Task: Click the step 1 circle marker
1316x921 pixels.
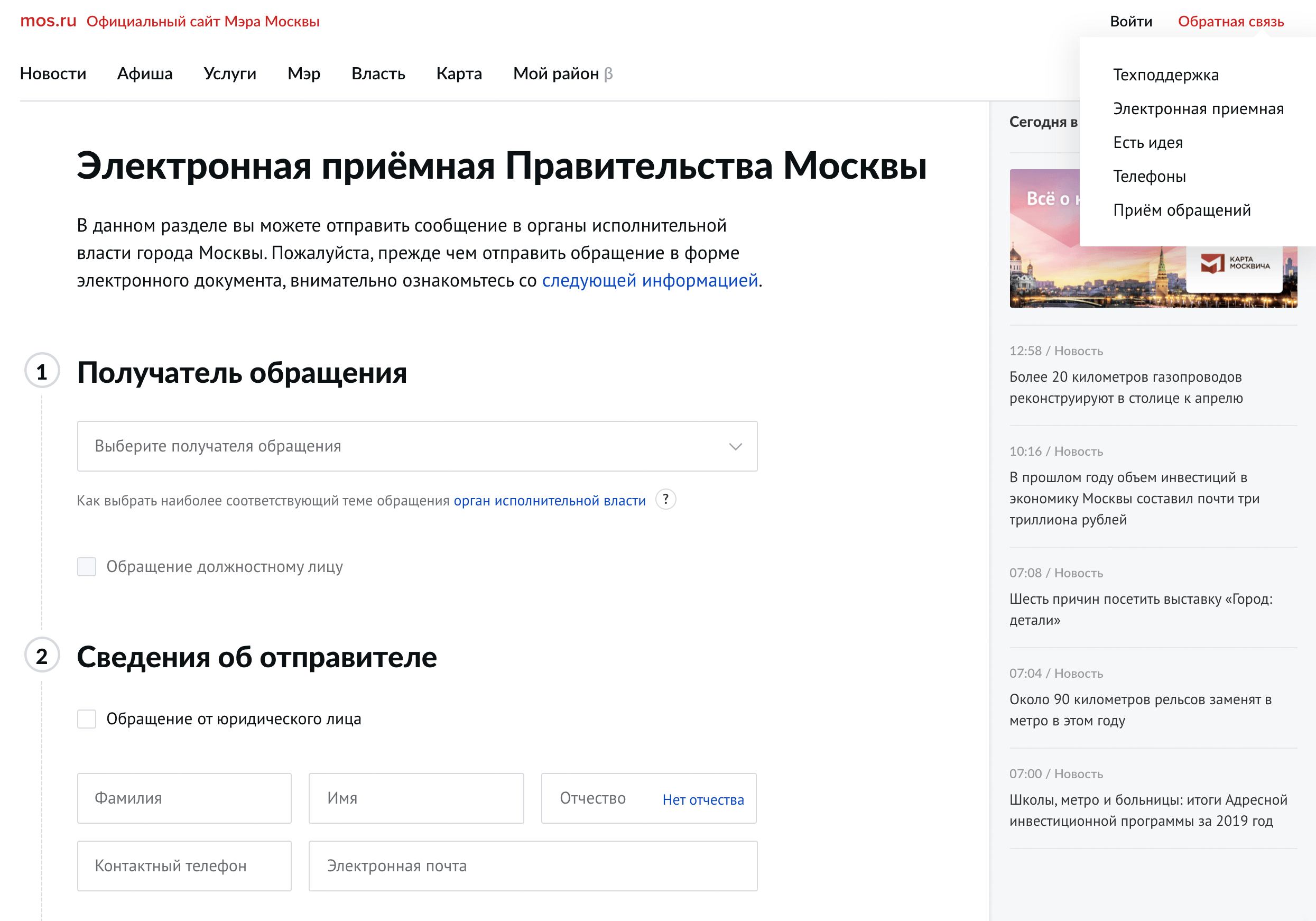Action: coord(42,372)
